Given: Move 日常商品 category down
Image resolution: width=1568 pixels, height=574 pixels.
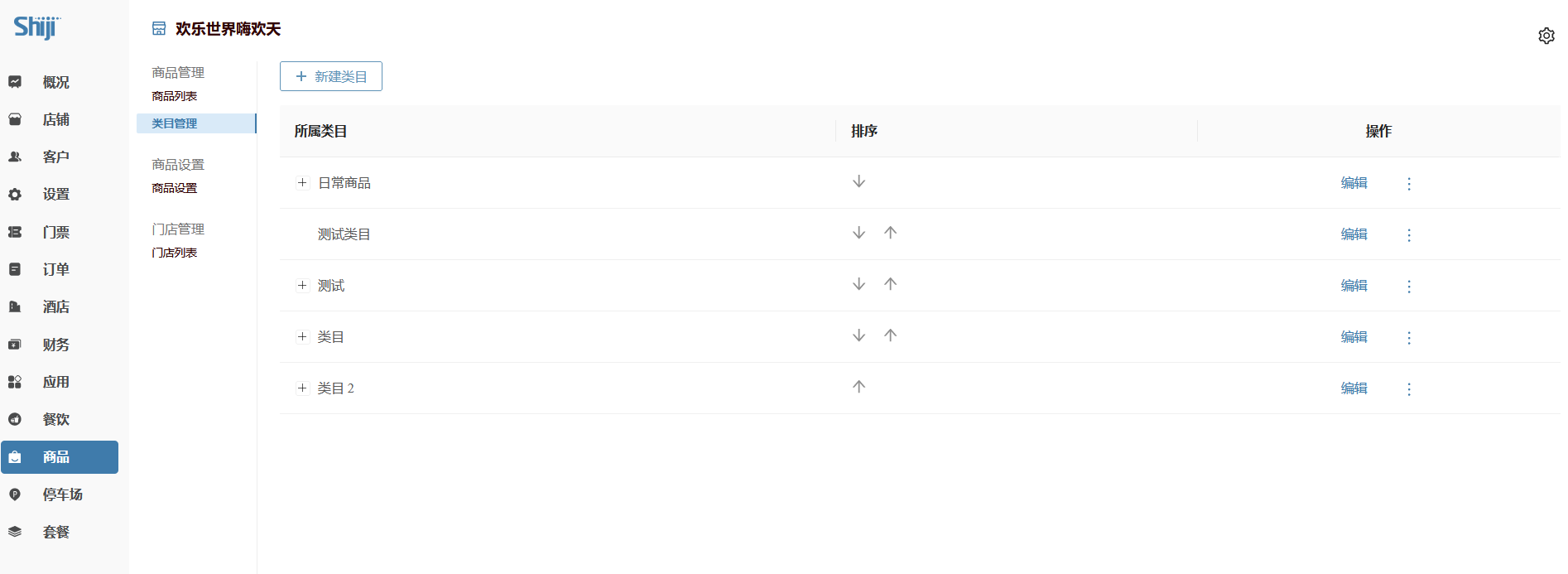Looking at the screenshot, I should click(x=859, y=181).
